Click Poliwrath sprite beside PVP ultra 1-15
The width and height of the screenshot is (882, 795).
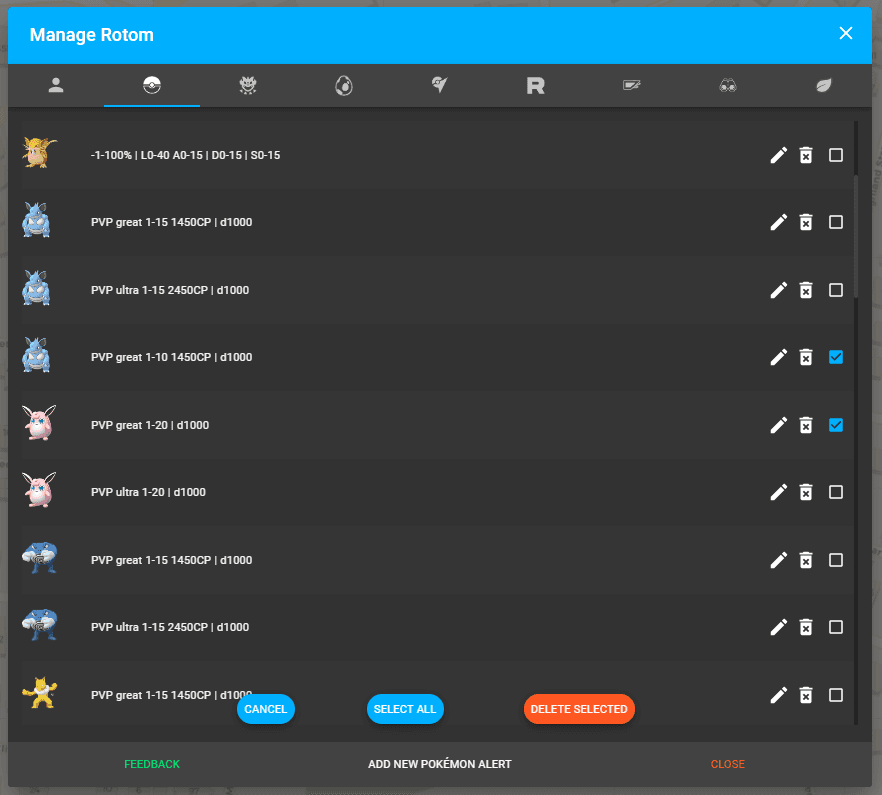click(x=39, y=625)
